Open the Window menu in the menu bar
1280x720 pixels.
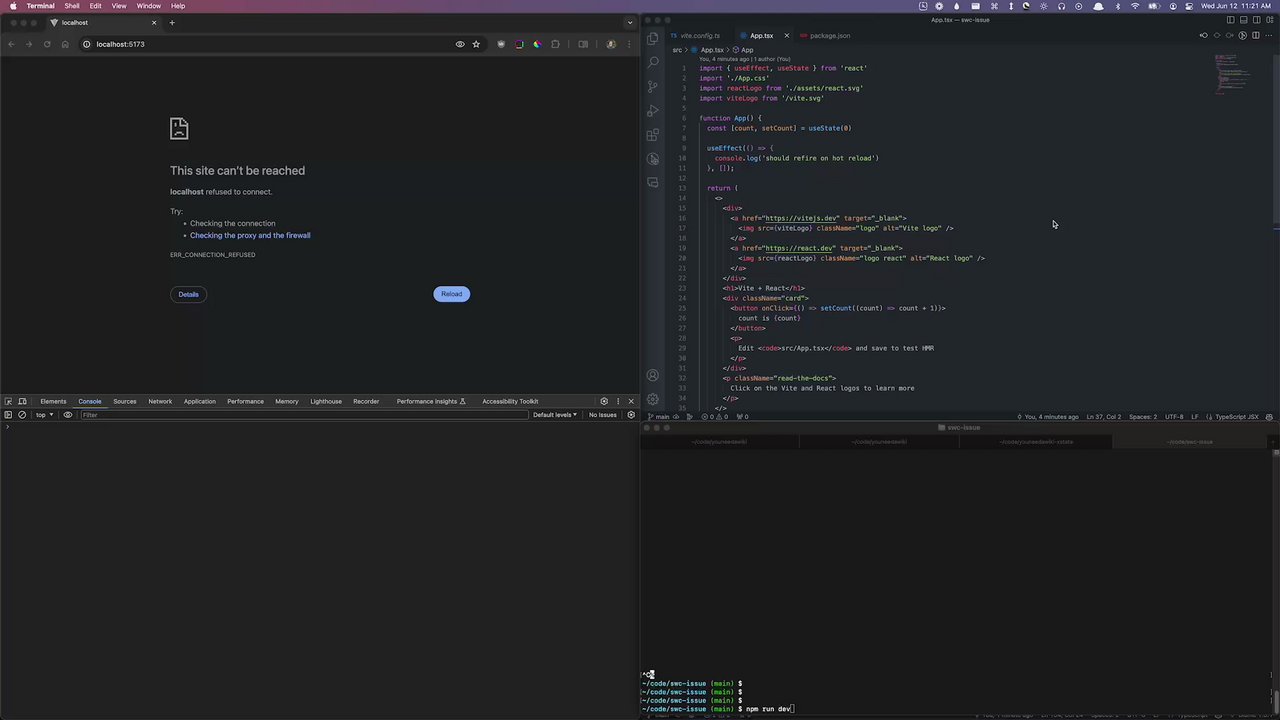tap(149, 6)
